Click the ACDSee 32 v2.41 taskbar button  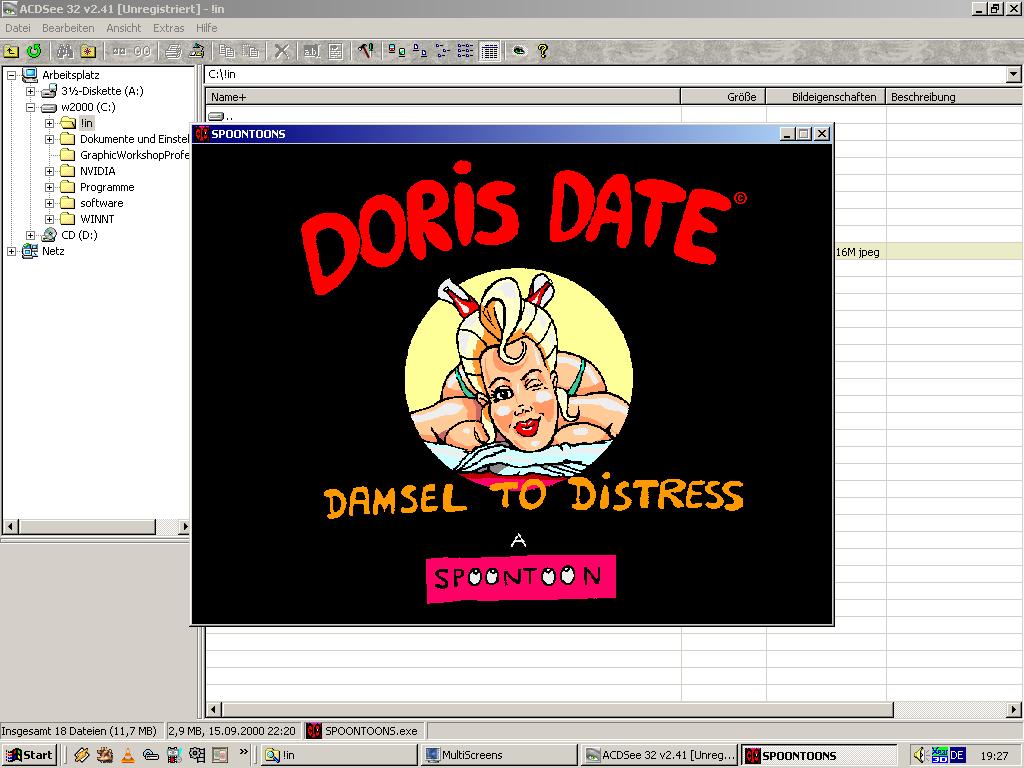(659, 755)
